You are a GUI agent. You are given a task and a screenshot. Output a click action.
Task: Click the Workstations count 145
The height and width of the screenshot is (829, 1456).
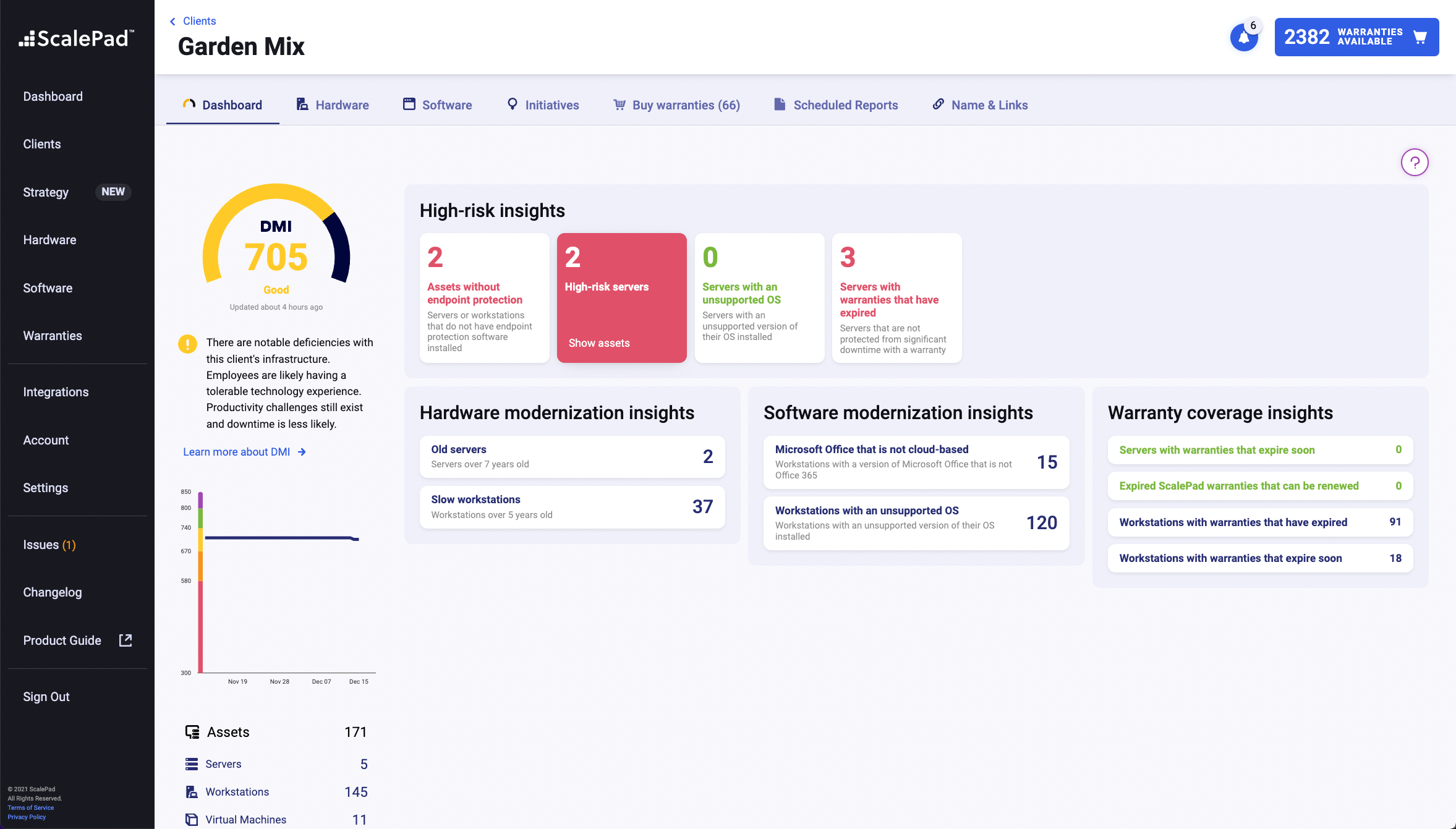[x=356, y=792]
